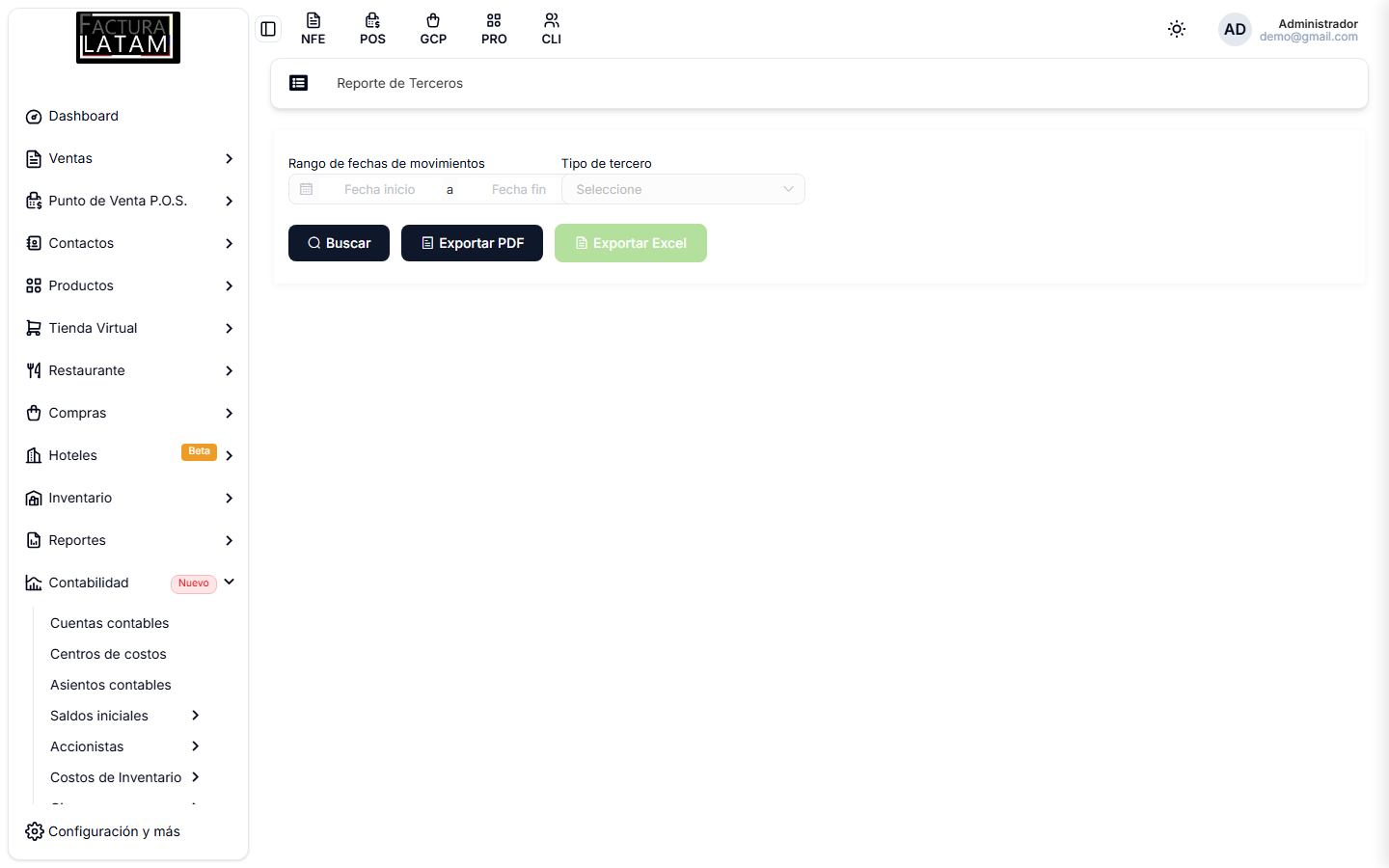This screenshot has height=868, width=1389.
Task: Click the Exportar PDF button
Action: pyautogui.click(x=472, y=243)
